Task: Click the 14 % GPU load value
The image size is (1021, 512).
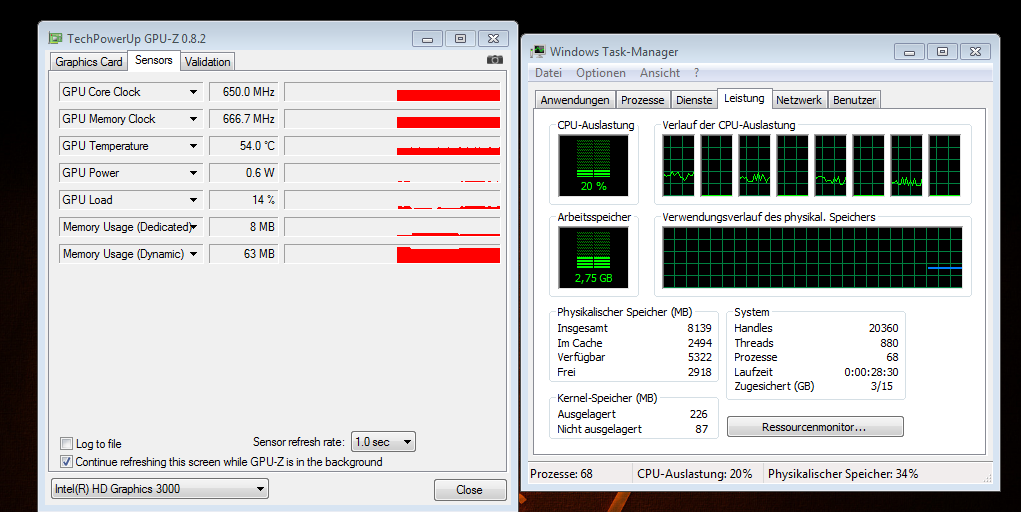Action: pos(244,200)
